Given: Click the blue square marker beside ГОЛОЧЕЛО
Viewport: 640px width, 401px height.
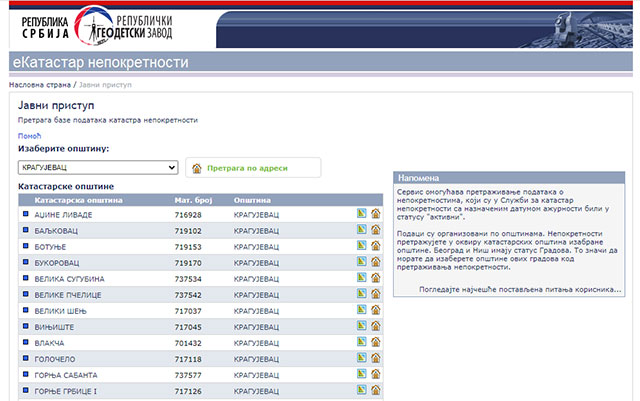Looking at the screenshot, I should (26, 358).
